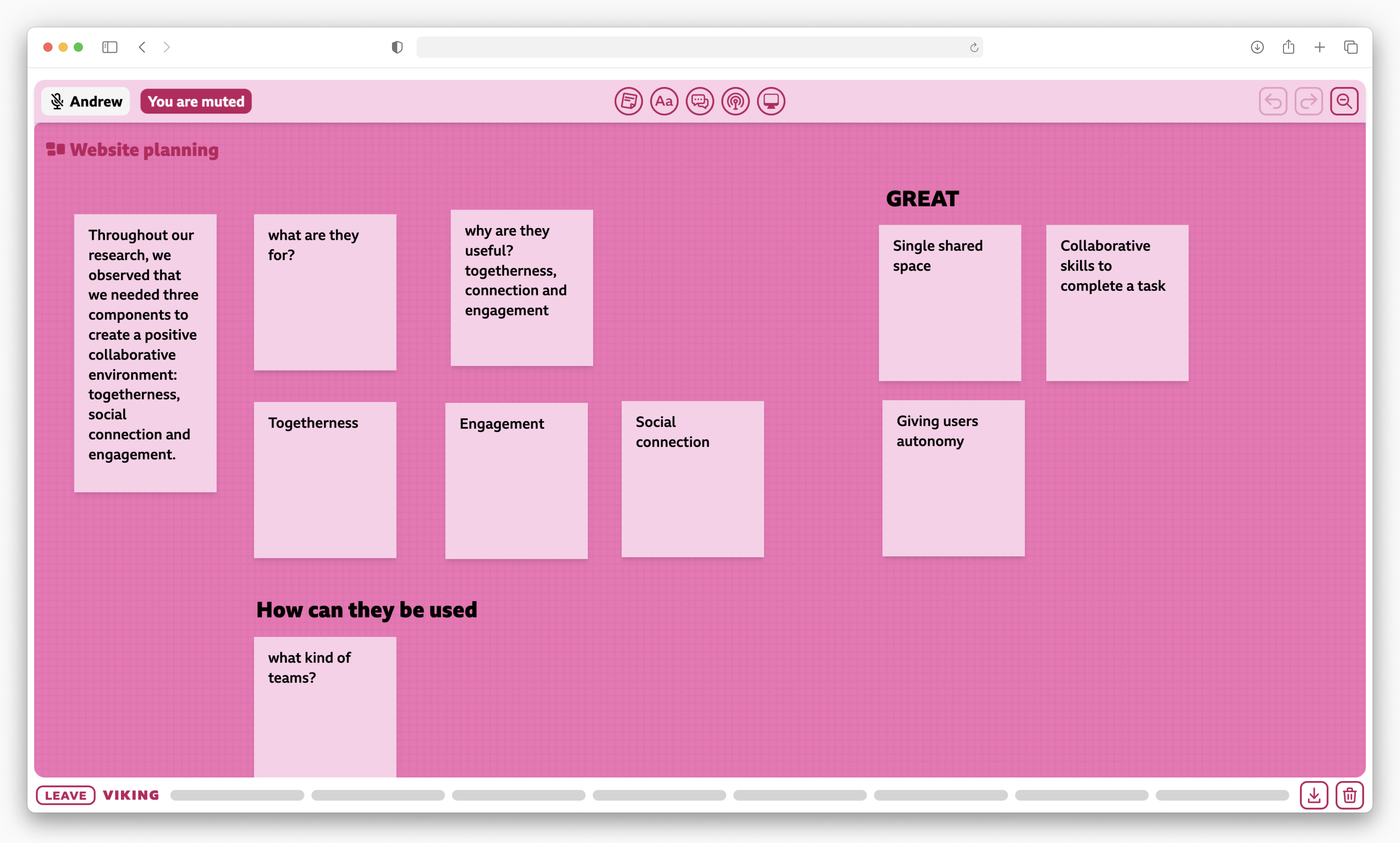1400x843 pixels.
Task: Toggle the zoom lock icon top right
Action: coord(1345,101)
